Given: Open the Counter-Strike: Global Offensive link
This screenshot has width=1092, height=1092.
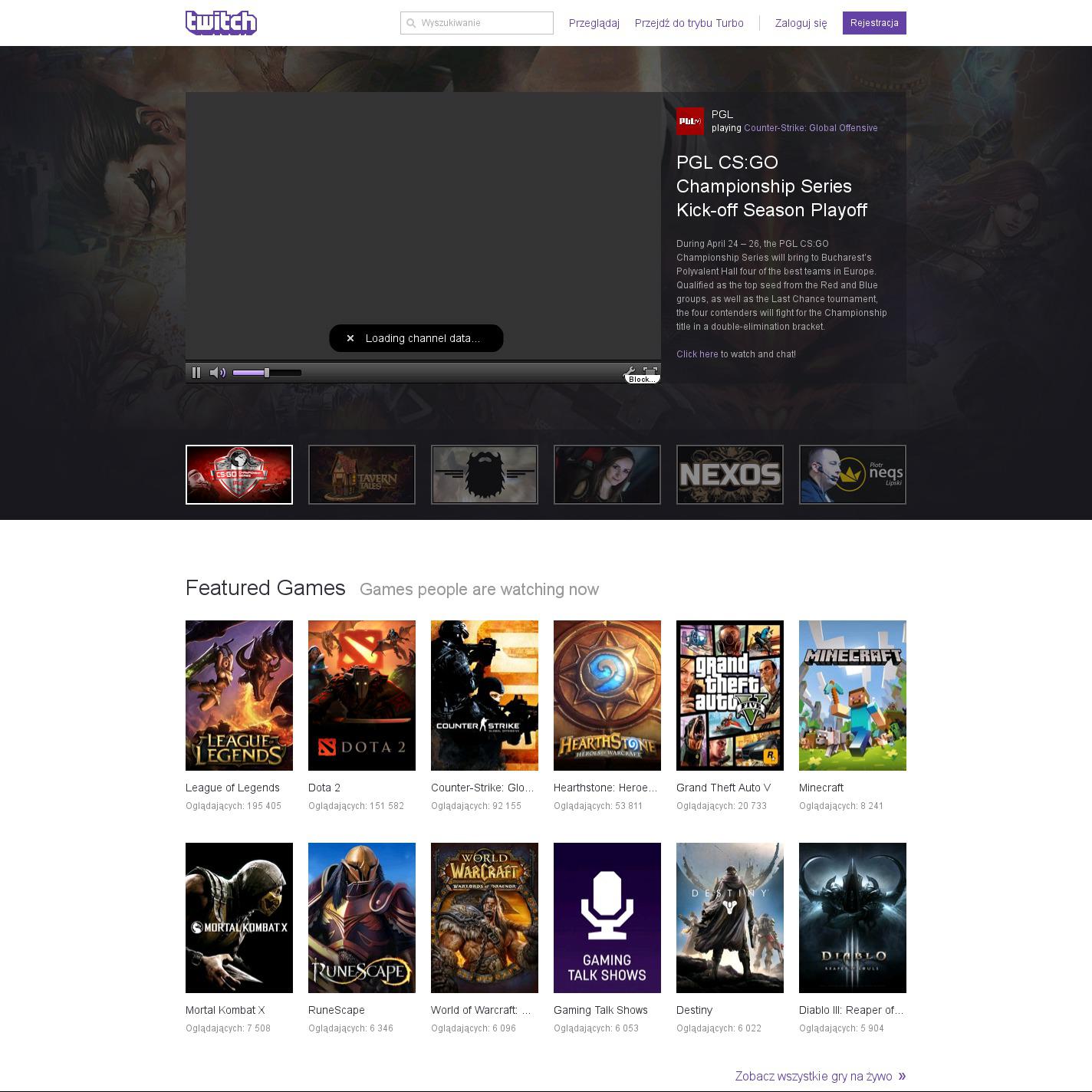Looking at the screenshot, I should pos(811,128).
